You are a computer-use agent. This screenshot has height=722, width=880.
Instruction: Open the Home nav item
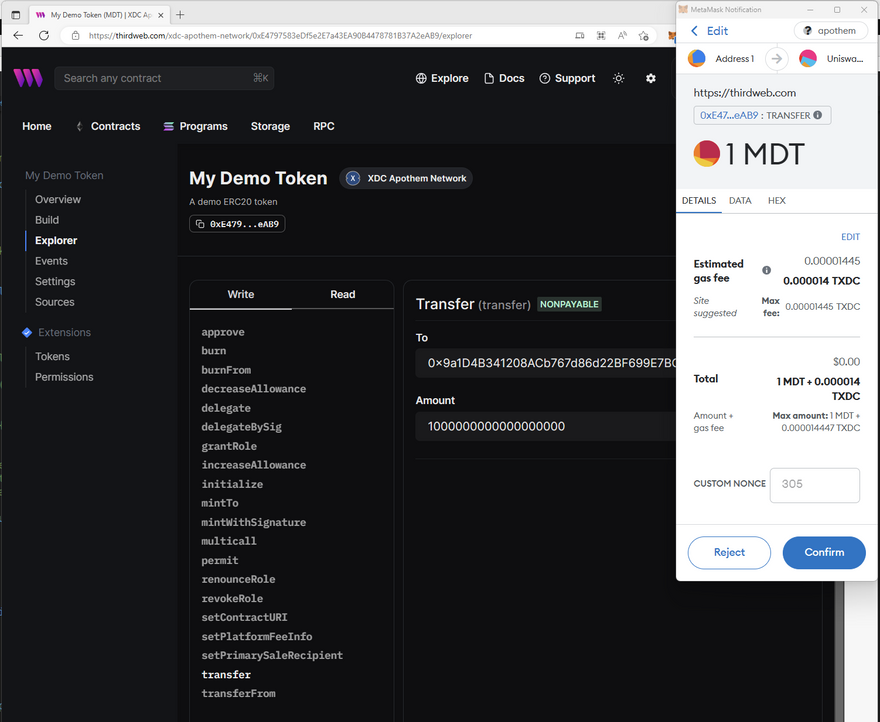coord(36,126)
